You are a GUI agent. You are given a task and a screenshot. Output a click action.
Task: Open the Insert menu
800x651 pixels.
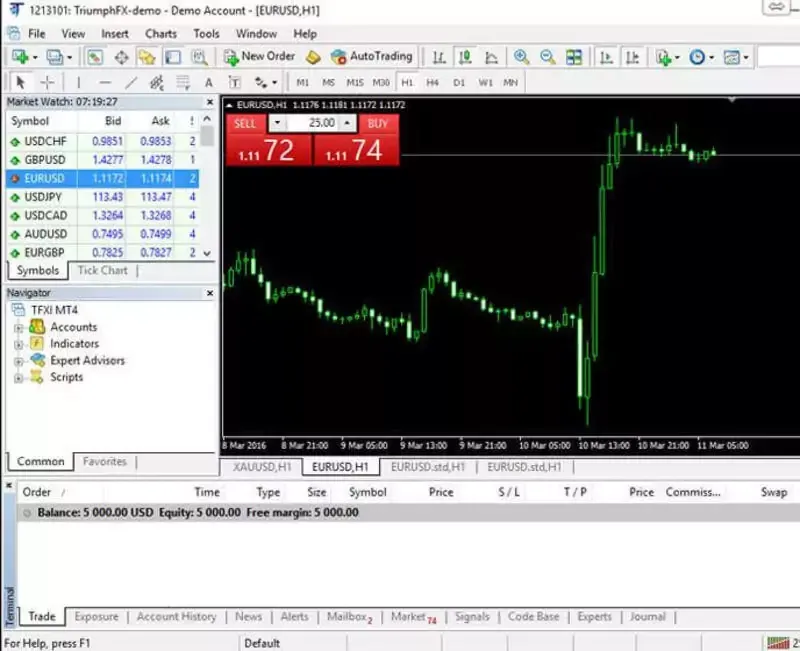(x=115, y=34)
